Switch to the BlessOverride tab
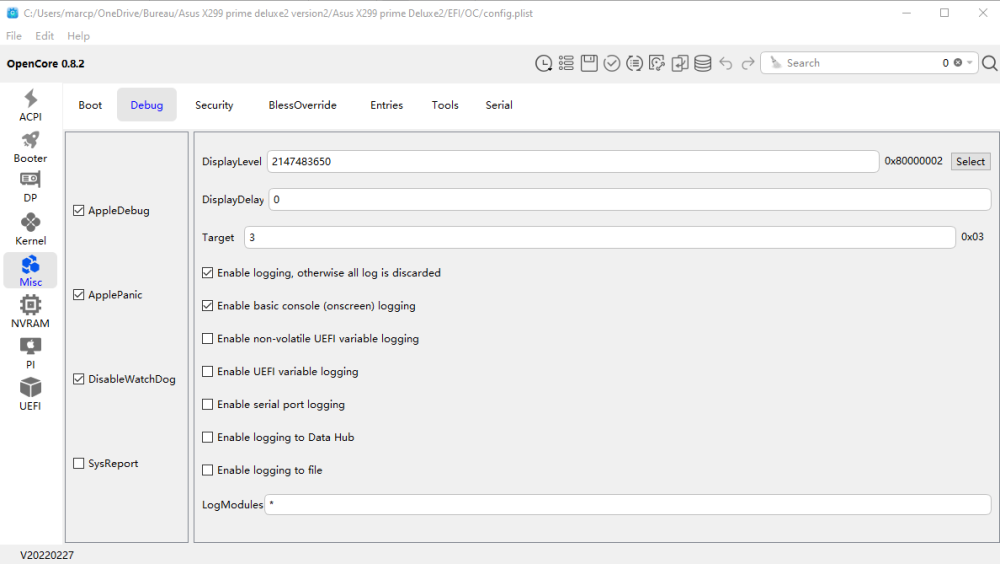1000x564 pixels. coord(302,105)
